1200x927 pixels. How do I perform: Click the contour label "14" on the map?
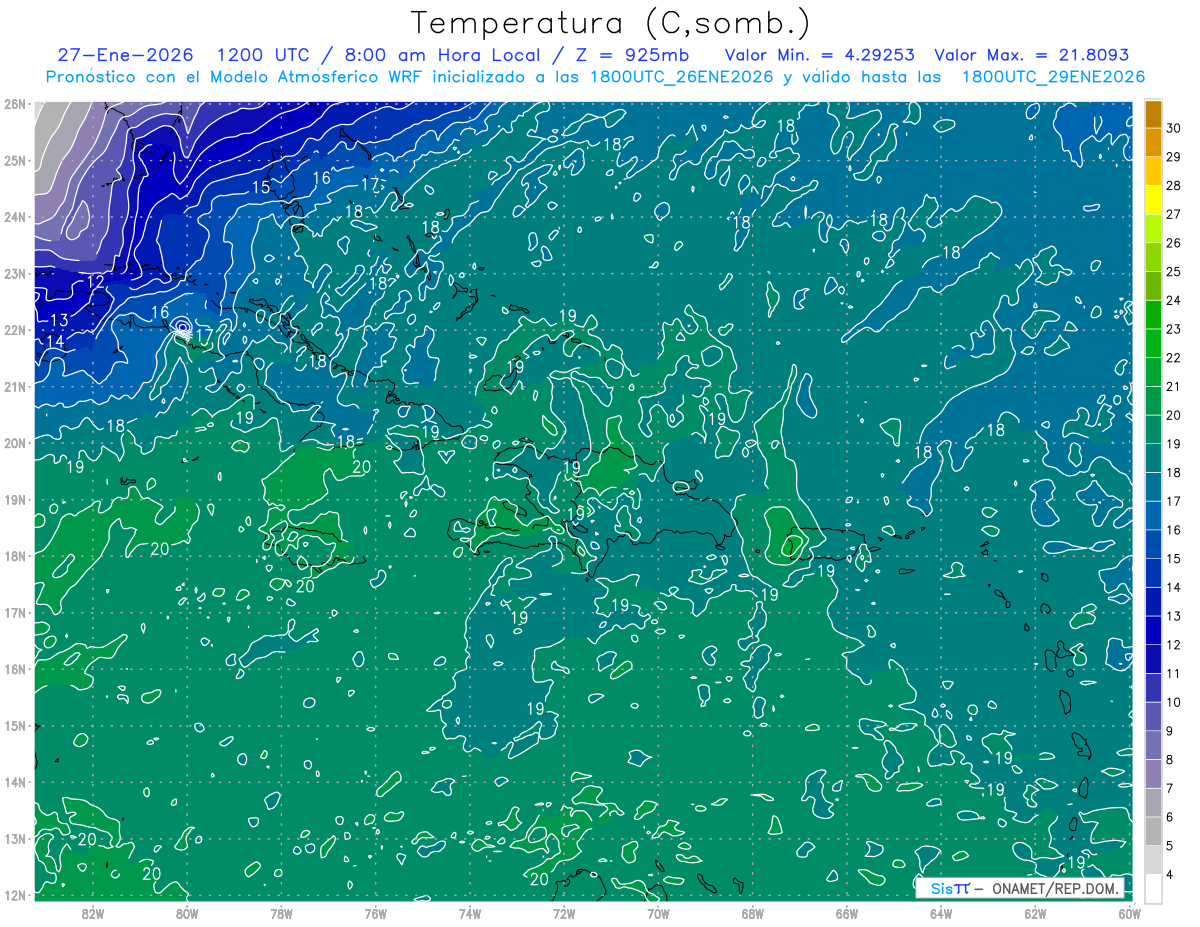[55, 342]
